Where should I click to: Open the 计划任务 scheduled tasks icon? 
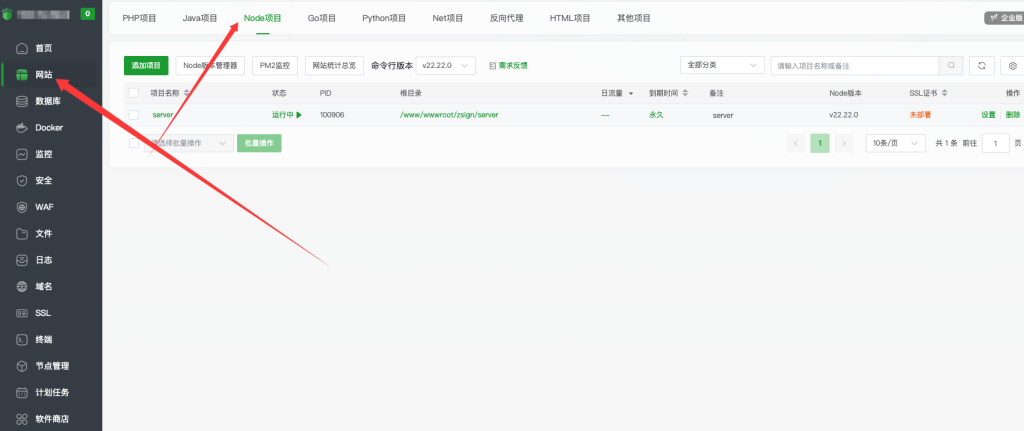pyautogui.click(x=22, y=392)
